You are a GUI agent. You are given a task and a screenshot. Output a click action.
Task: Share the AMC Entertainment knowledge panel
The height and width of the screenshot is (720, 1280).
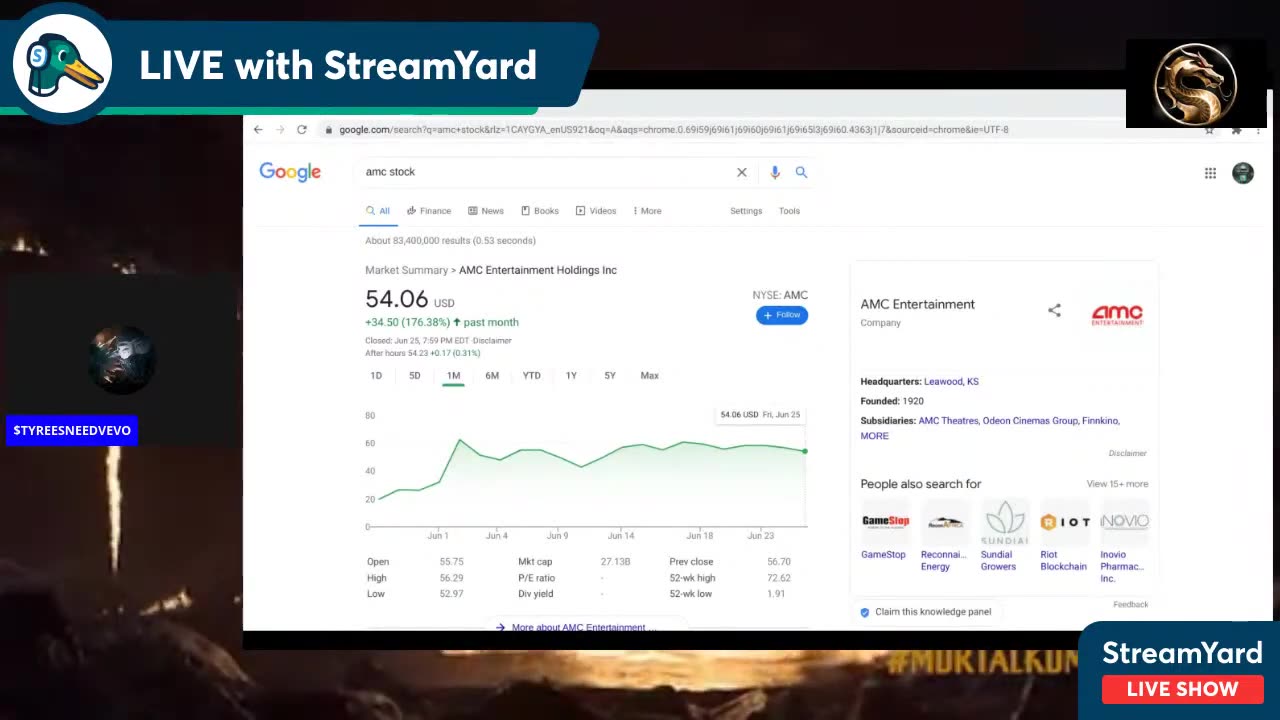coord(1054,311)
